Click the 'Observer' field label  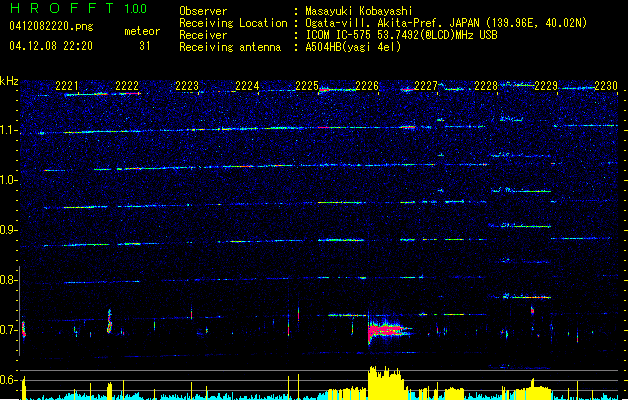click(203, 11)
